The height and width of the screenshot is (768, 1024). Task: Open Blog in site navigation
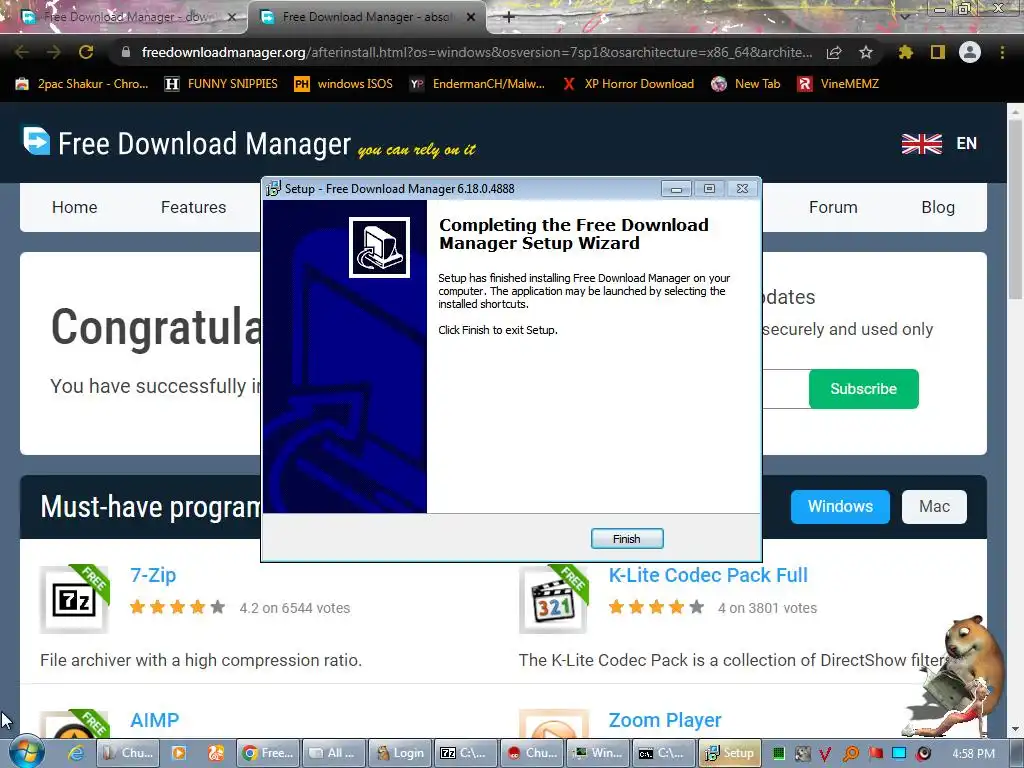pyautogui.click(x=938, y=207)
